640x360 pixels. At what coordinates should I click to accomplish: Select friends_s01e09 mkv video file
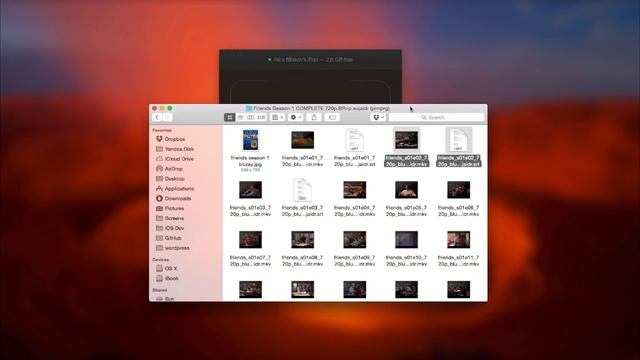[354, 240]
